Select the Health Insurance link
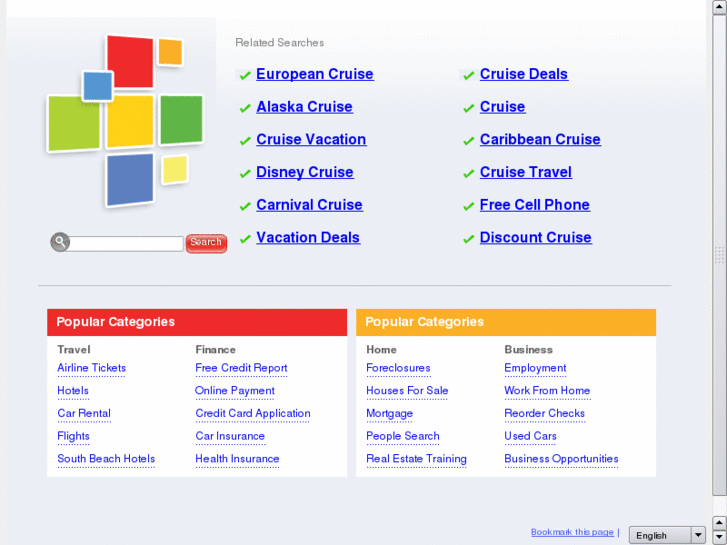727x545 pixels. click(237, 459)
